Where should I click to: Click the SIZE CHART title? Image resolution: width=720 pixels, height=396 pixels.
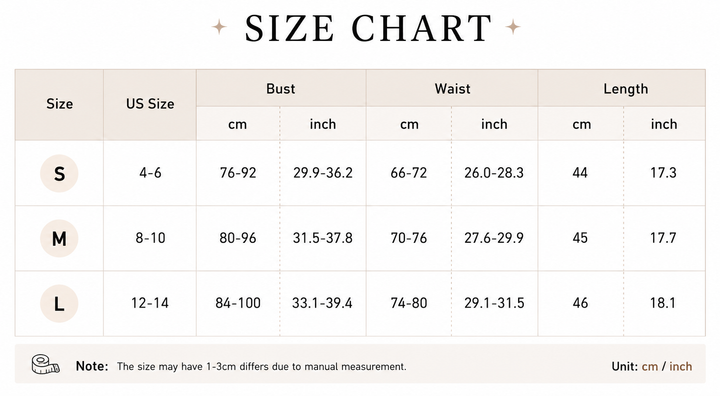tap(368, 28)
